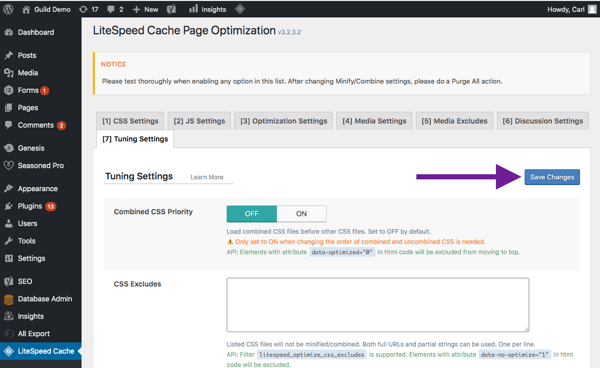Click the LiteSpeed diamond icon in admin bar
This screenshot has height=368, width=600.
click(x=240, y=9)
